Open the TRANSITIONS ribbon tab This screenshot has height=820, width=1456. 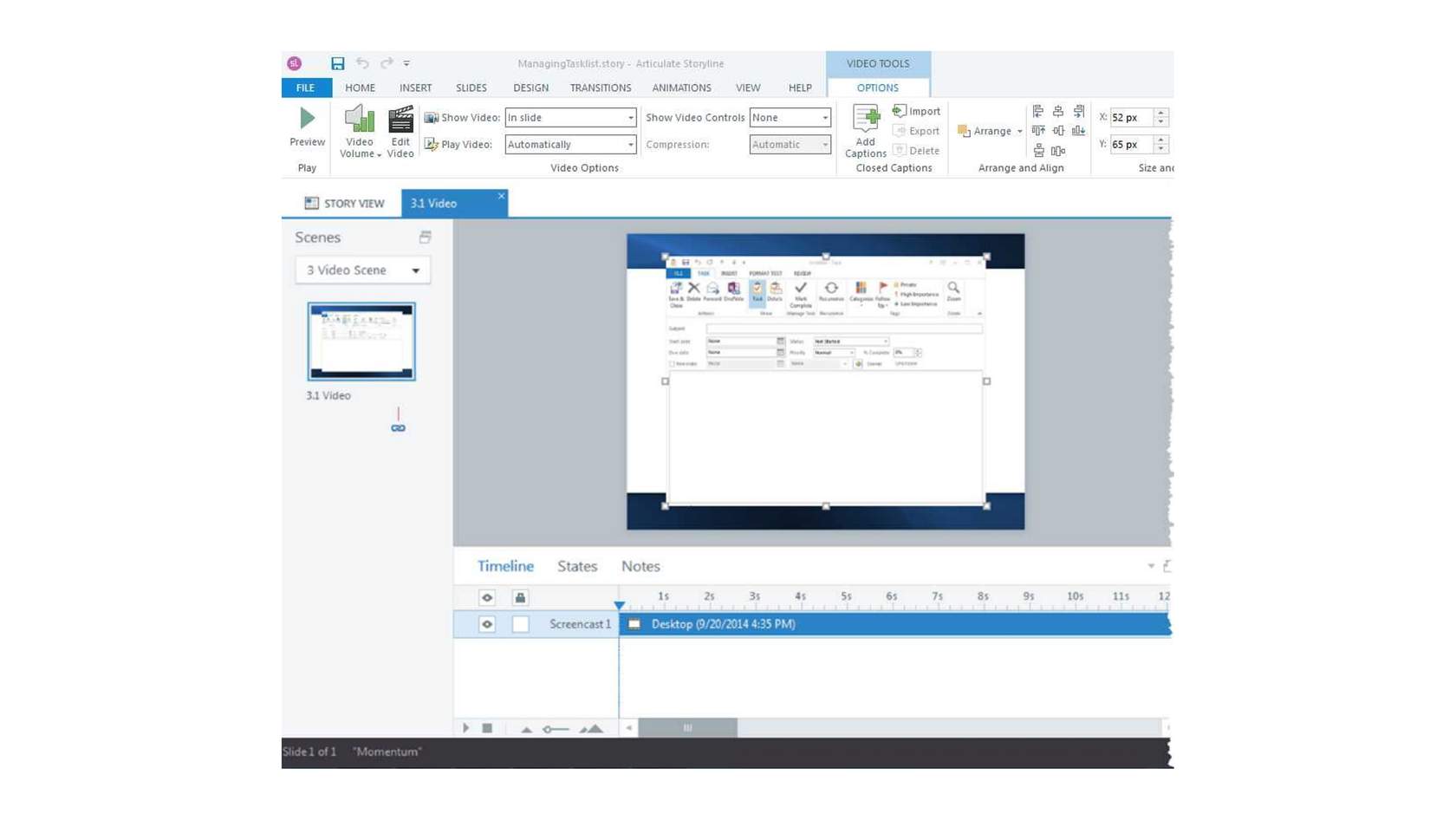pos(600,88)
